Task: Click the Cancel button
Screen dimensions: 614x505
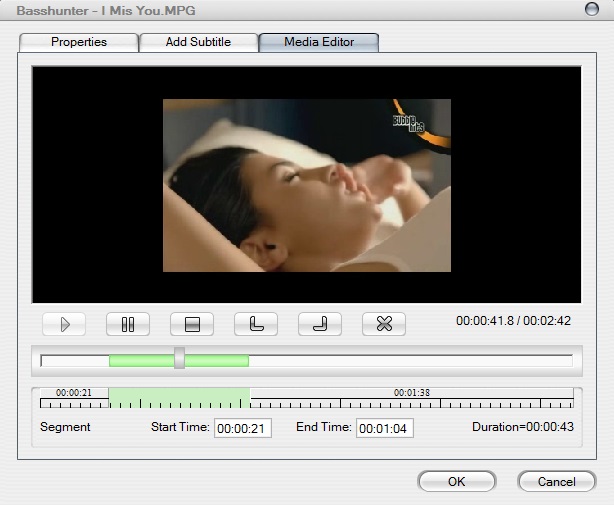Action: pyautogui.click(x=556, y=482)
